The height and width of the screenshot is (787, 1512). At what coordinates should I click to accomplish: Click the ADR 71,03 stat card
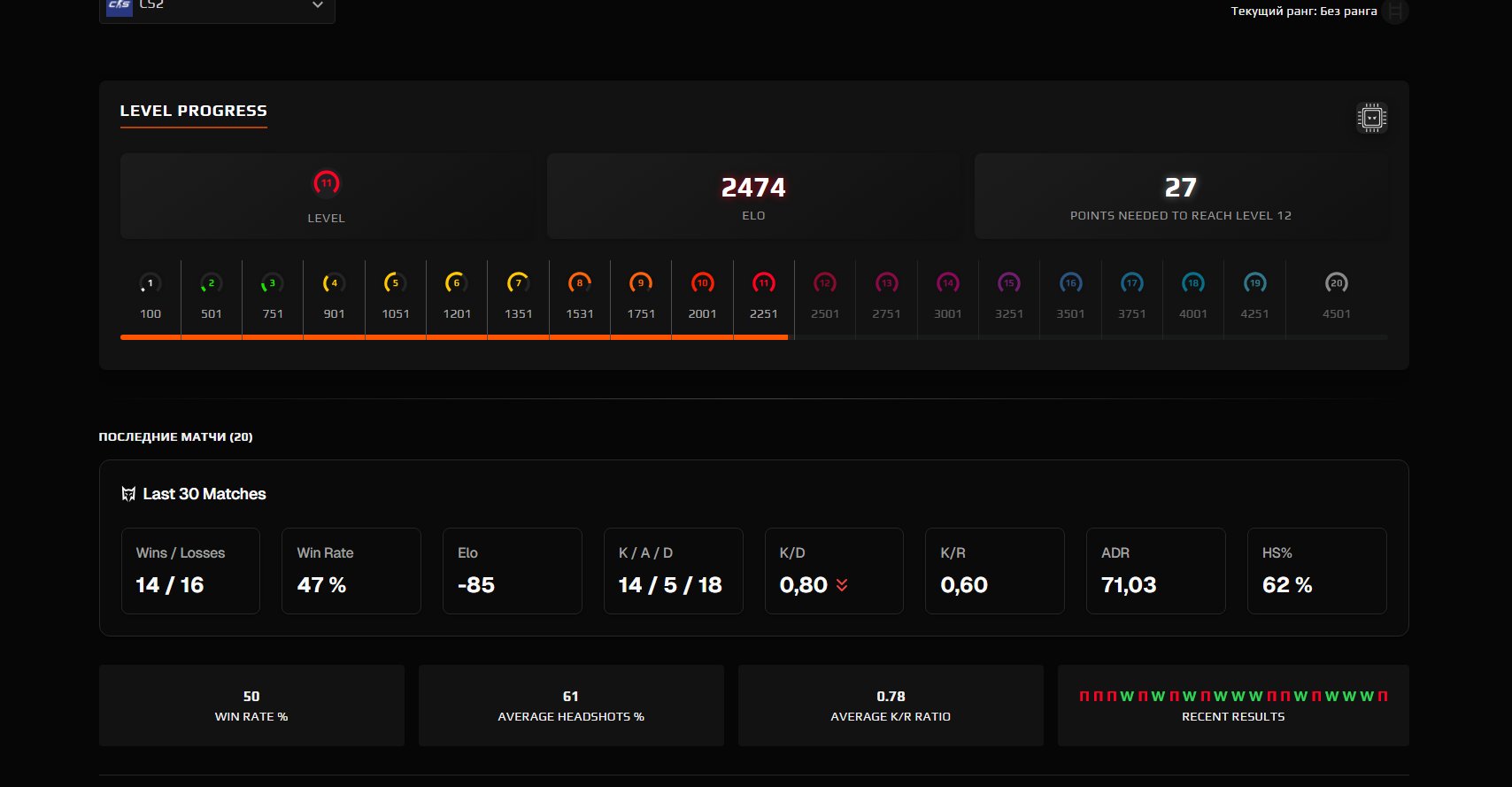point(1155,571)
